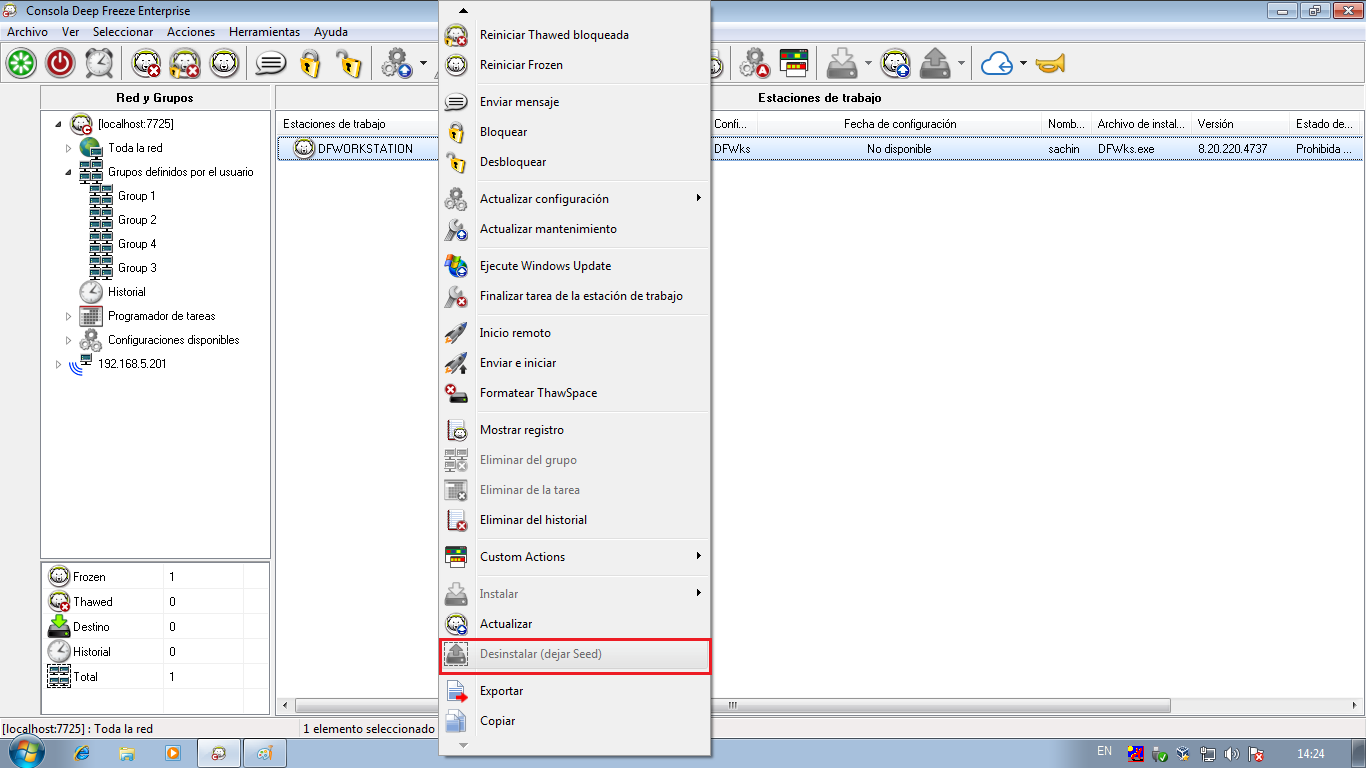Open Internet Explorer from the taskbar
Screen dimensions: 1366x768
[x=82, y=753]
